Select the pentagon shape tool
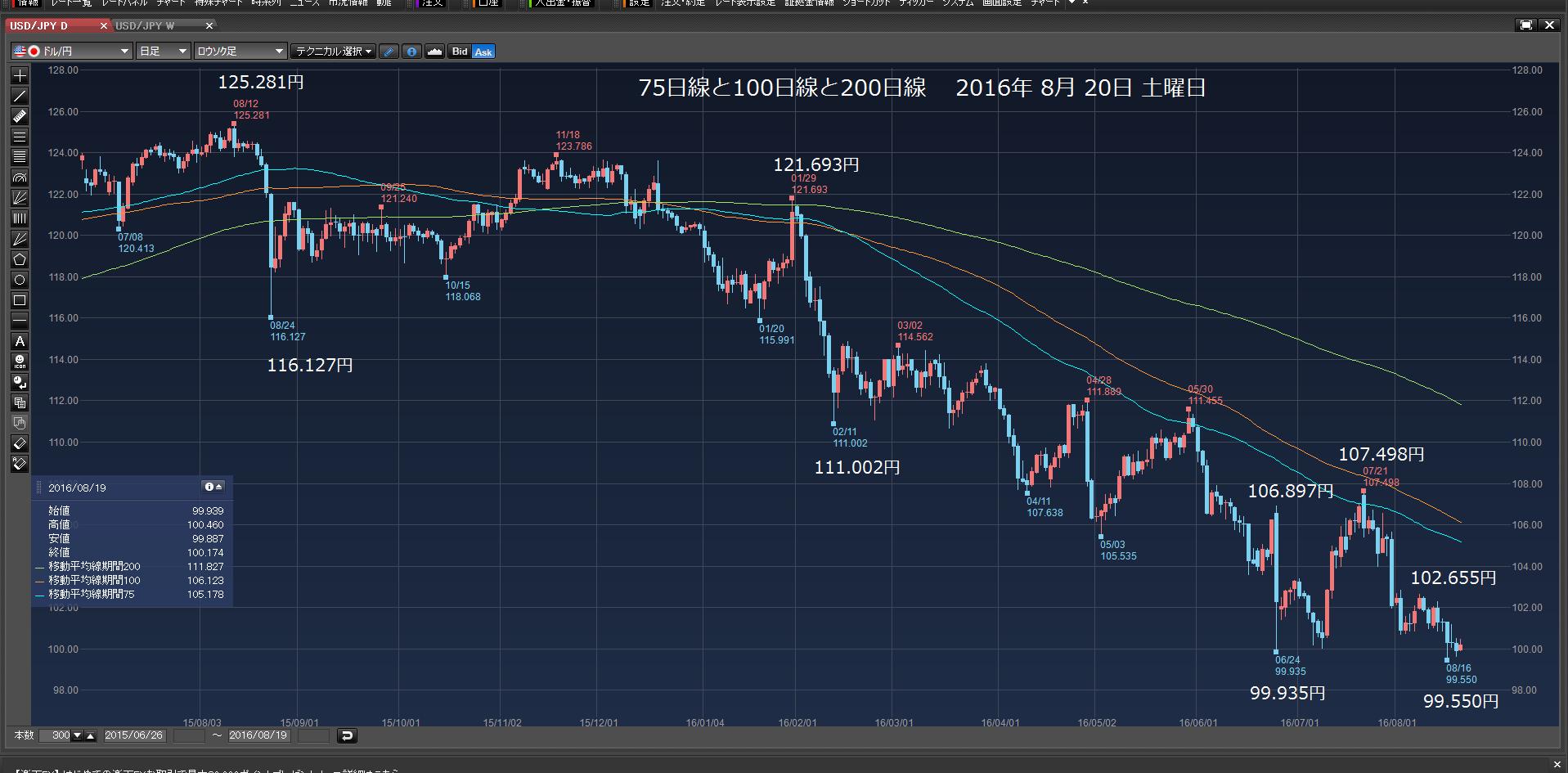 (20, 259)
